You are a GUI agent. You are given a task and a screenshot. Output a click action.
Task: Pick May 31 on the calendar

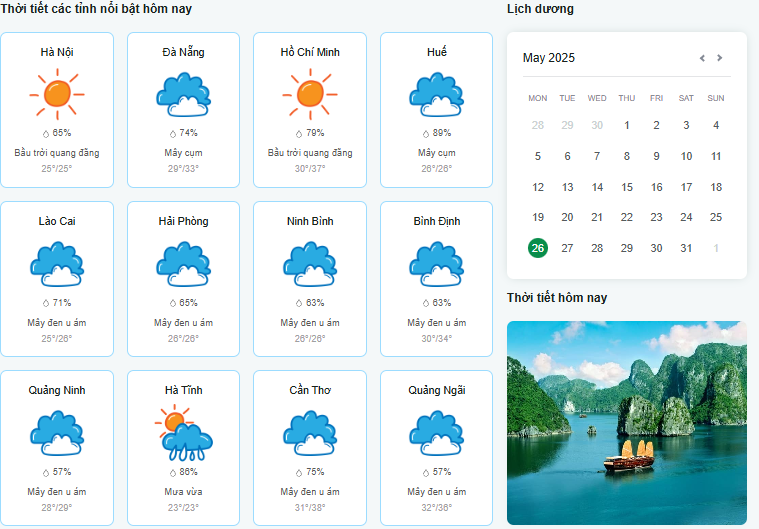pyautogui.click(x=686, y=248)
